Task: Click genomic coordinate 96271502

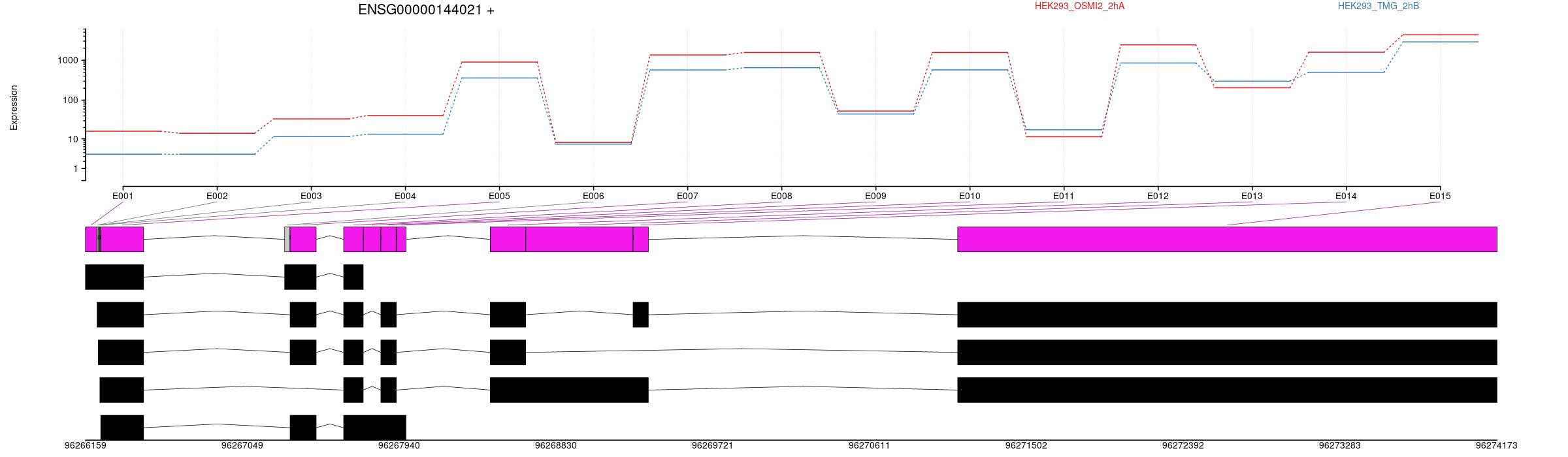Action: point(1026,446)
